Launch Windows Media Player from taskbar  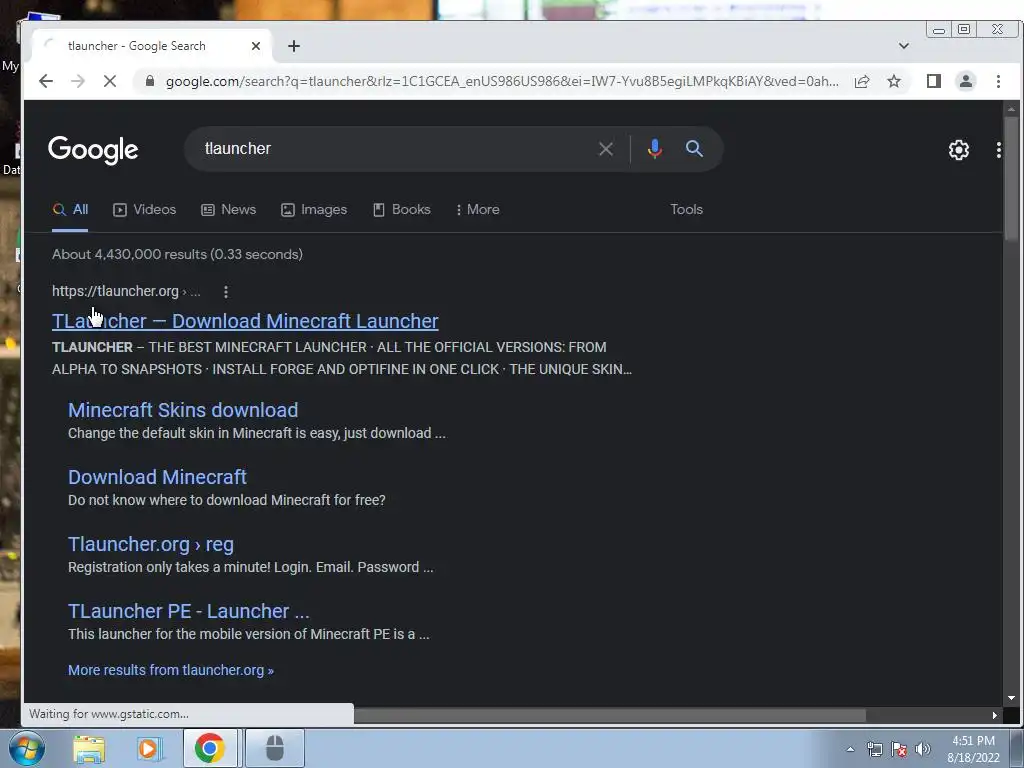click(149, 749)
